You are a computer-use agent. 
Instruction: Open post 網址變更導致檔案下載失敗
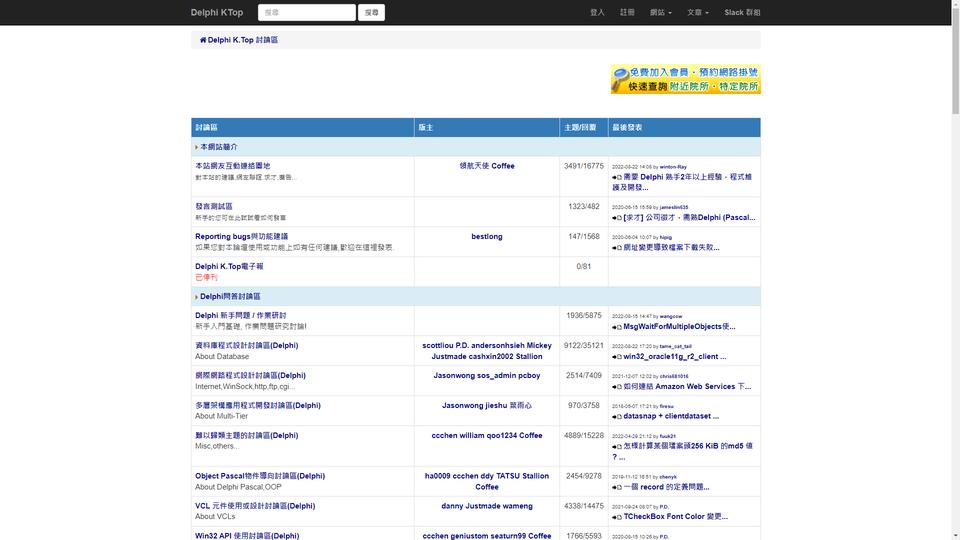pyautogui.click(x=671, y=247)
